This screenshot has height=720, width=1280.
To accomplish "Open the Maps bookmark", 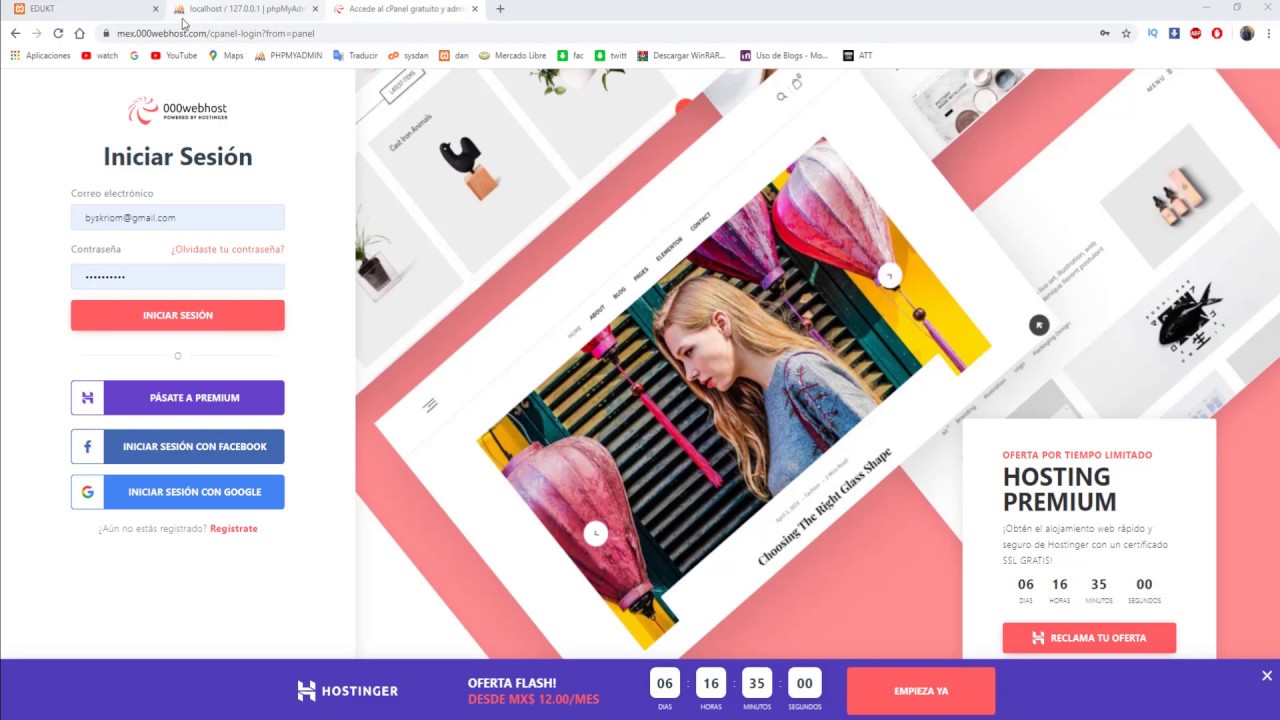I will coord(226,56).
